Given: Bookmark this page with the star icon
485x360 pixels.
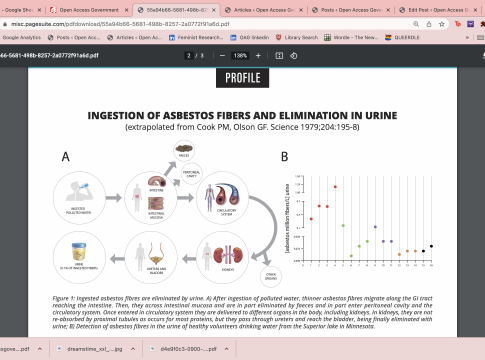Looking at the screenshot, I should click(x=442, y=24).
